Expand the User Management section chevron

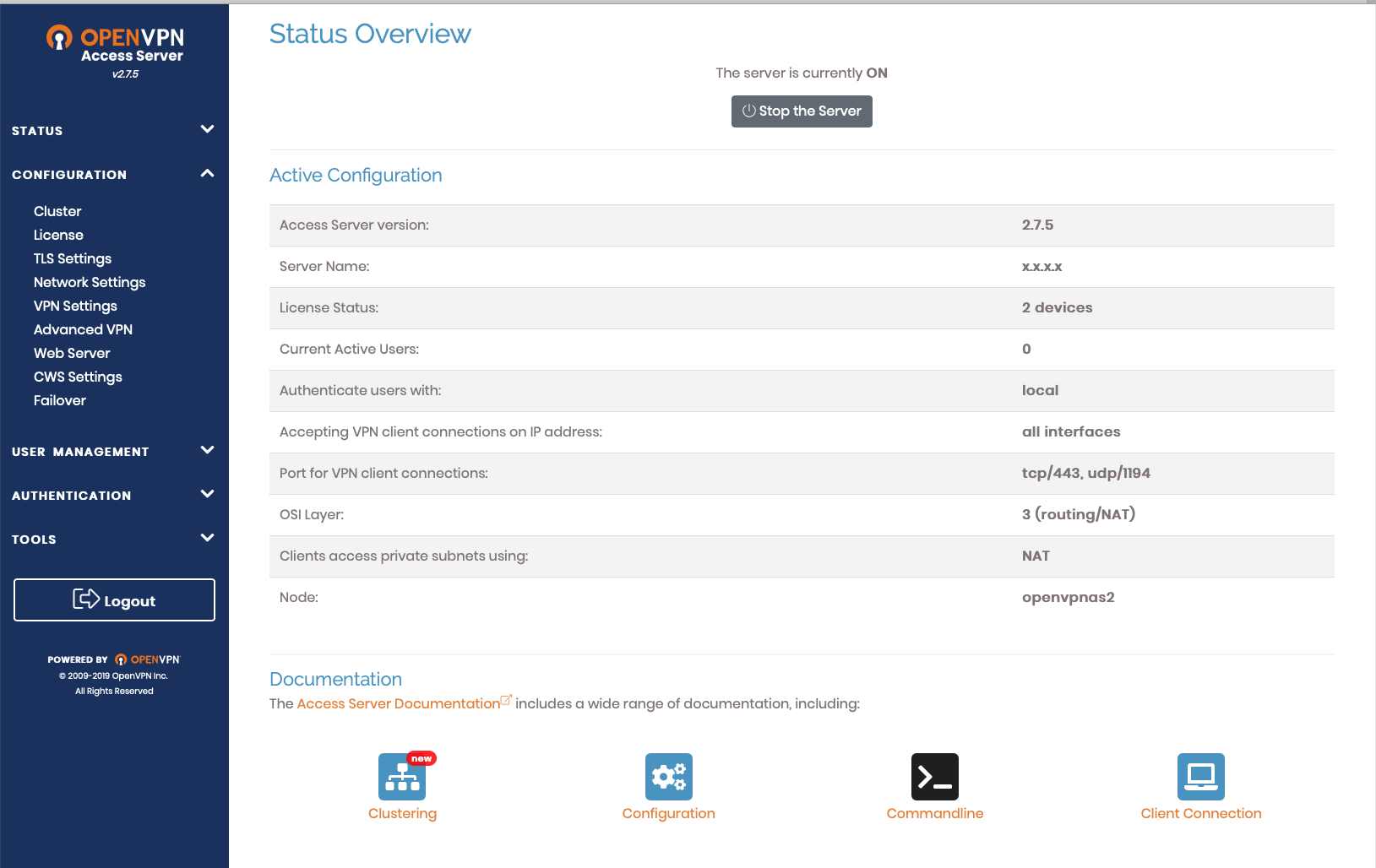point(207,450)
